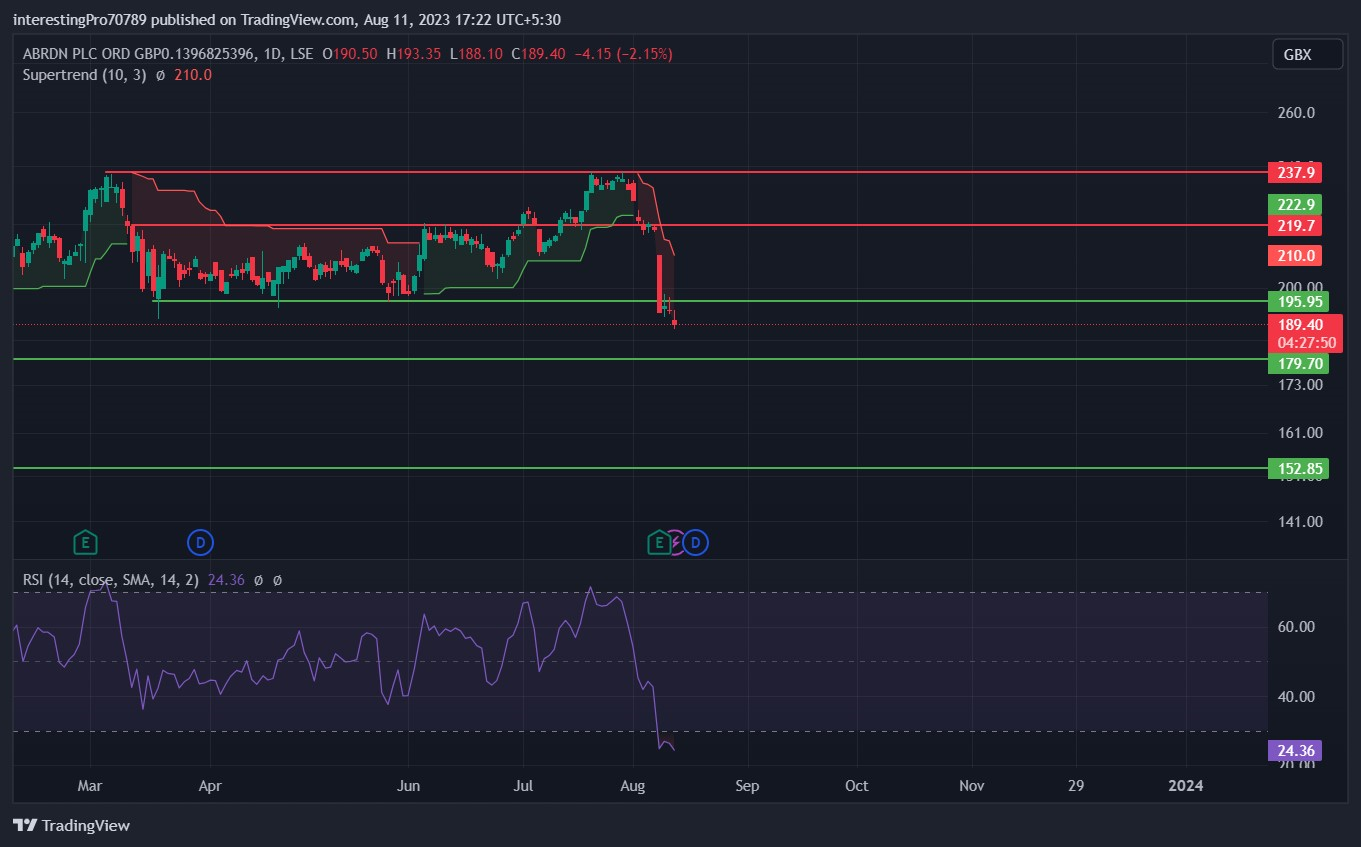The height and width of the screenshot is (847, 1361).
Task: Click the Jul label on time axis
Action: click(523, 786)
